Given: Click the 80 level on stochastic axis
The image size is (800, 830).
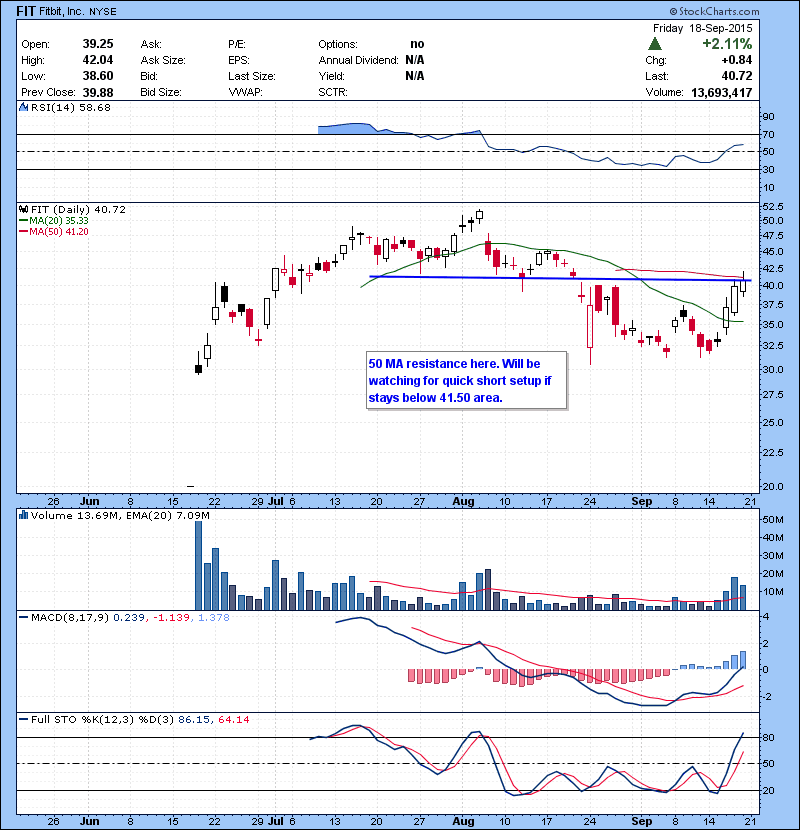Looking at the screenshot, I should coord(768,737).
